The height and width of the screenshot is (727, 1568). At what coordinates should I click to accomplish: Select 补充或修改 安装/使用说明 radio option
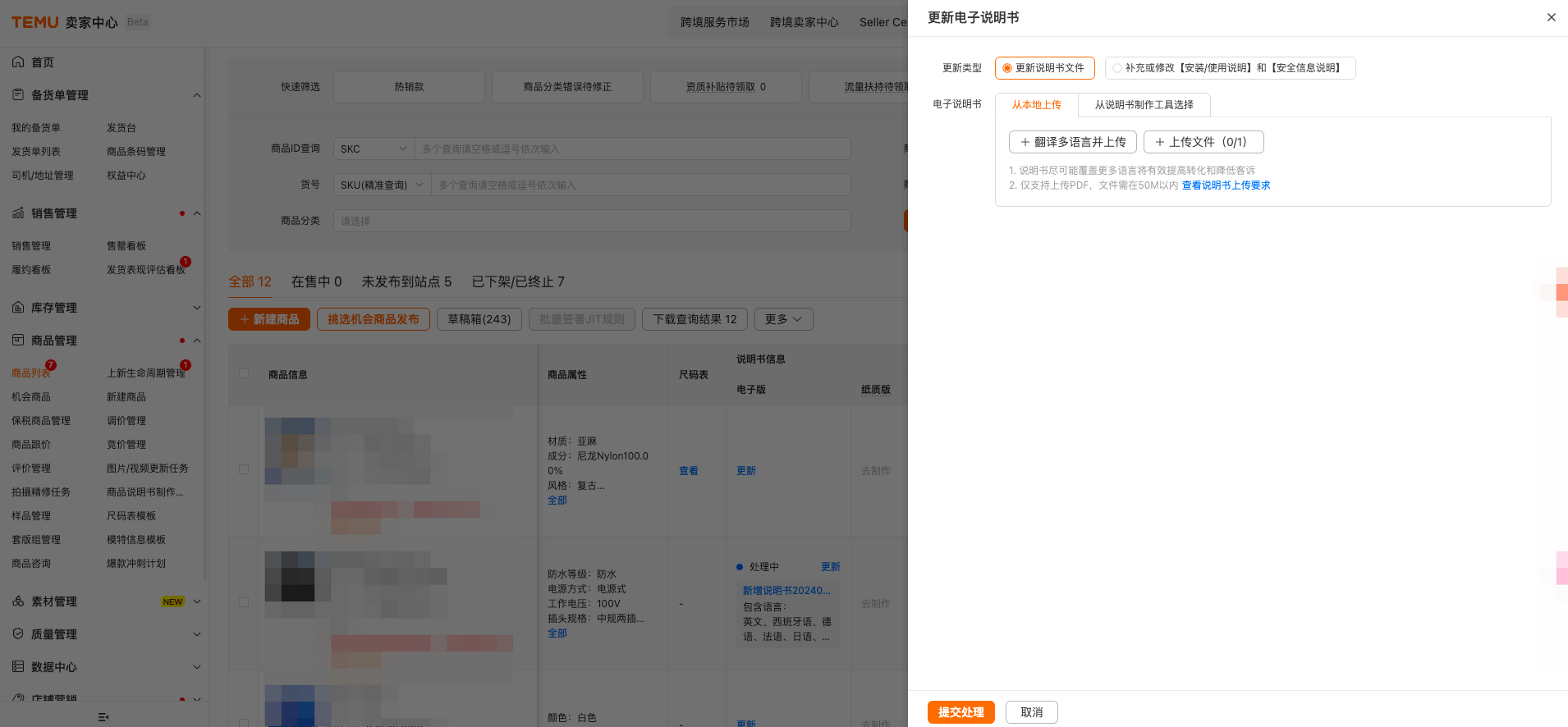coord(1117,68)
